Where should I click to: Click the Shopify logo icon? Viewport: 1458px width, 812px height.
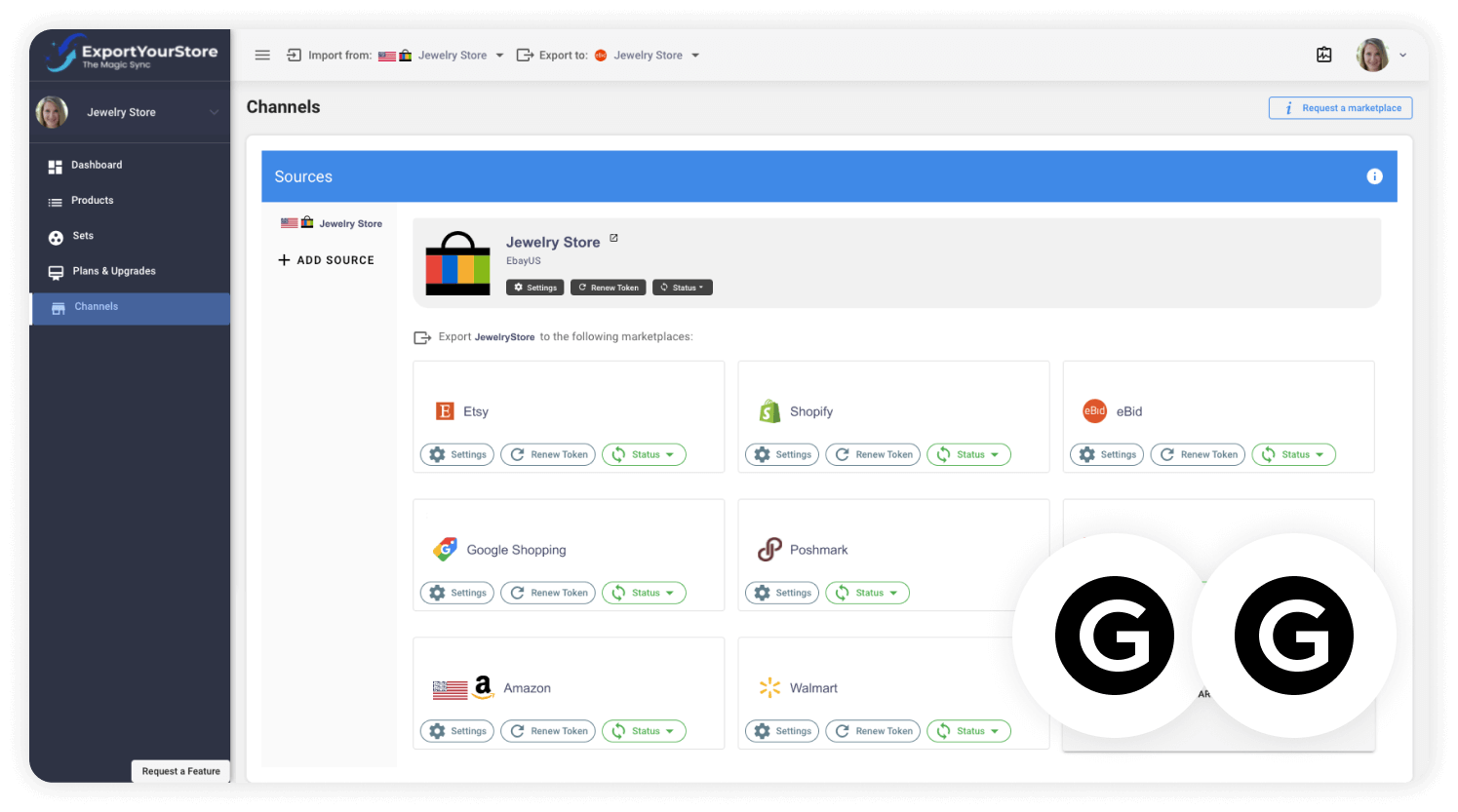pos(769,411)
